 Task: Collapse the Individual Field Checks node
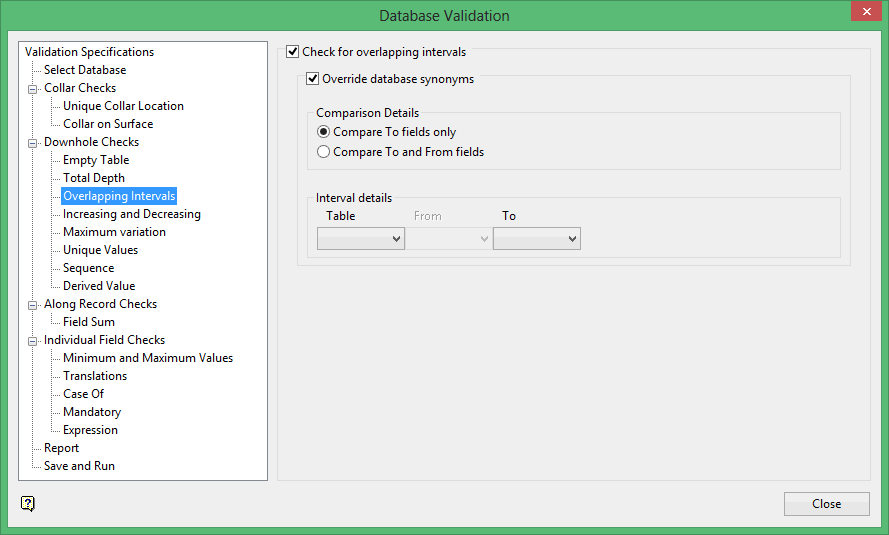32,340
